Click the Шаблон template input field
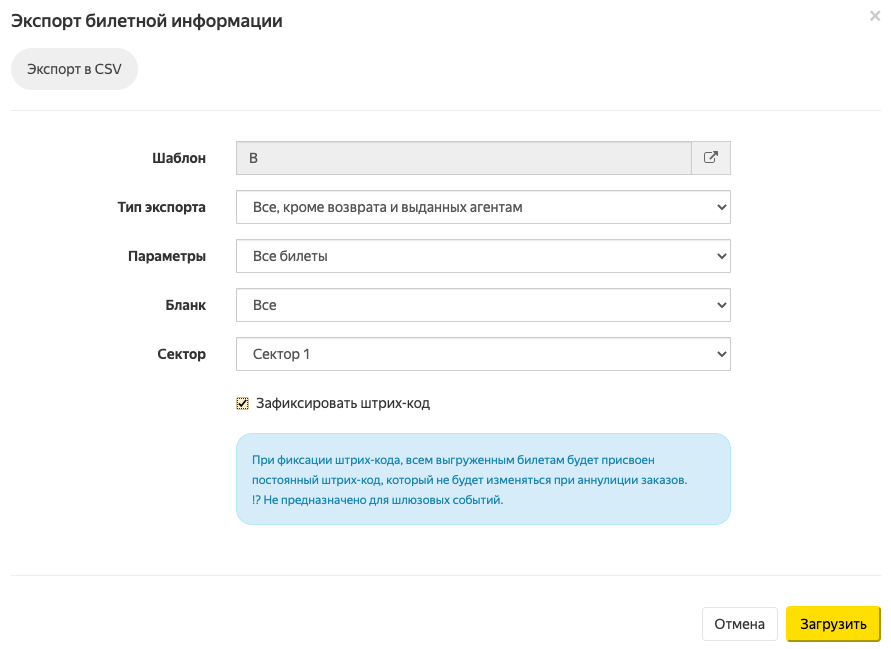Screen dimensions: 891x649 463,158
